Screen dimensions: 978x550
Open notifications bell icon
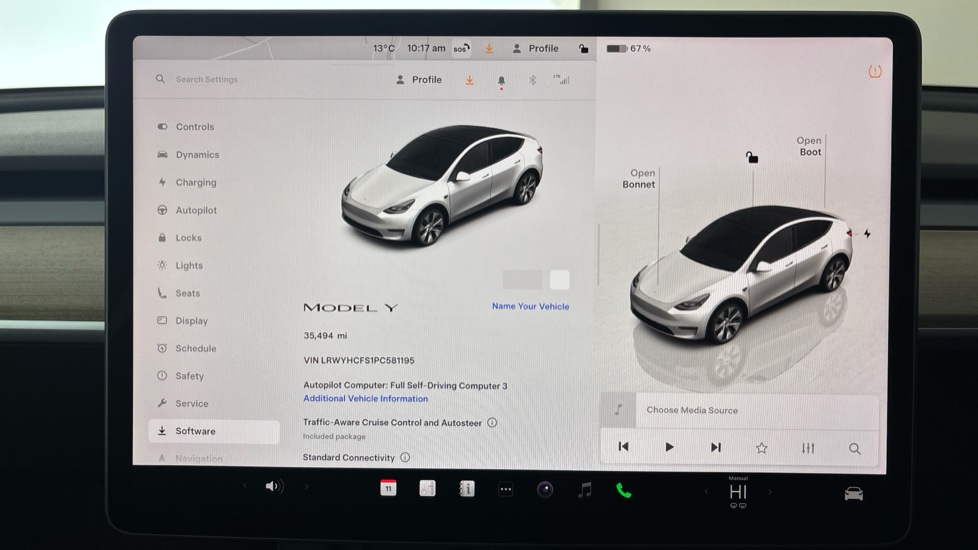point(501,81)
